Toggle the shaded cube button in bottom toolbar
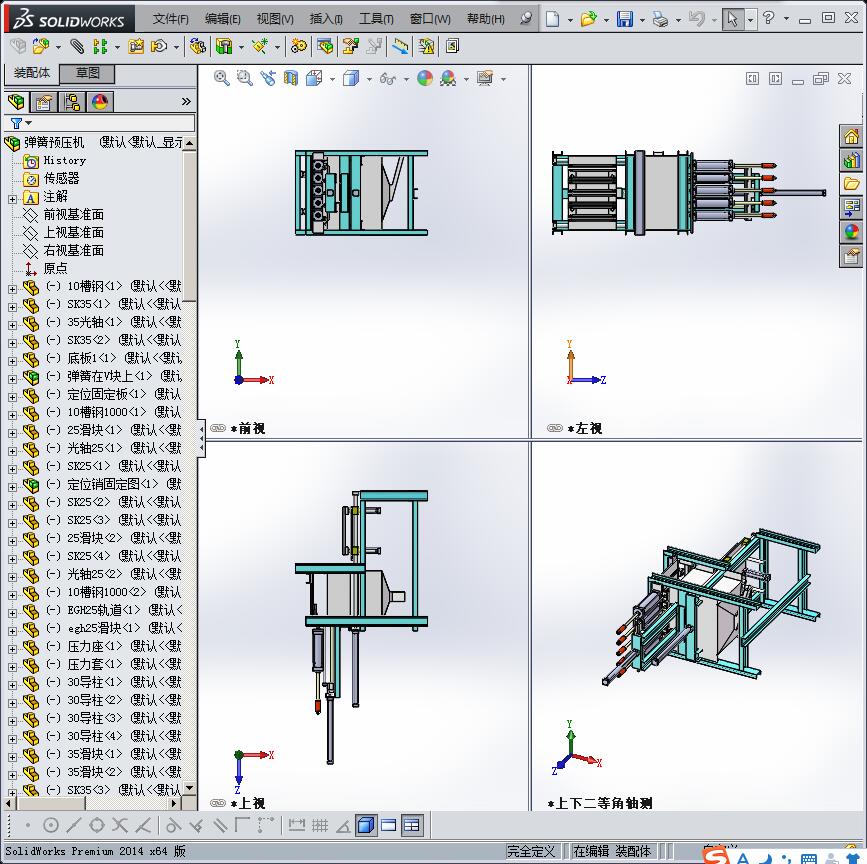 [x=365, y=825]
